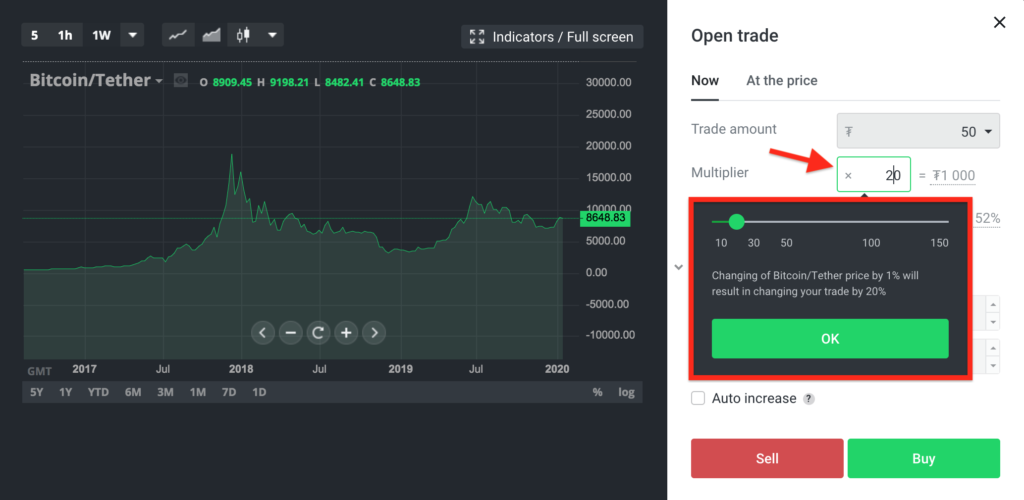Select the area chart type icon
Screen dimensions: 1024x500
pos(211,35)
